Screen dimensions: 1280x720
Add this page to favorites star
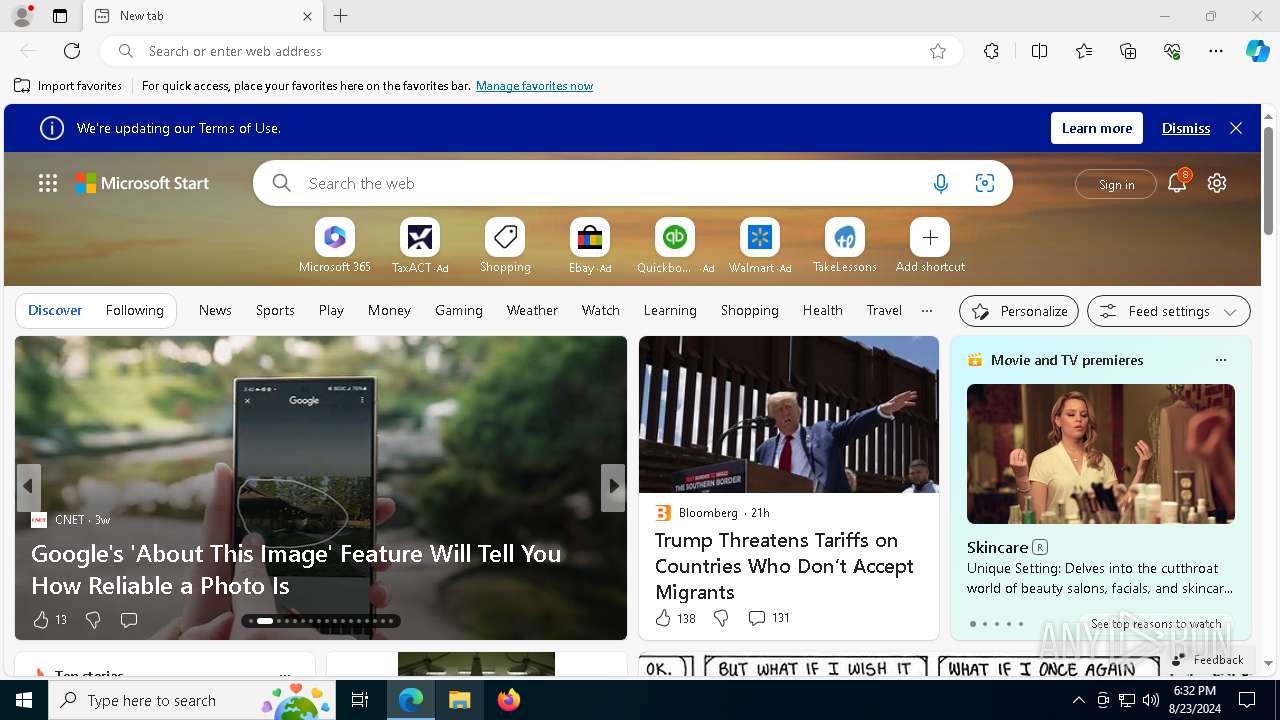(x=938, y=51)
